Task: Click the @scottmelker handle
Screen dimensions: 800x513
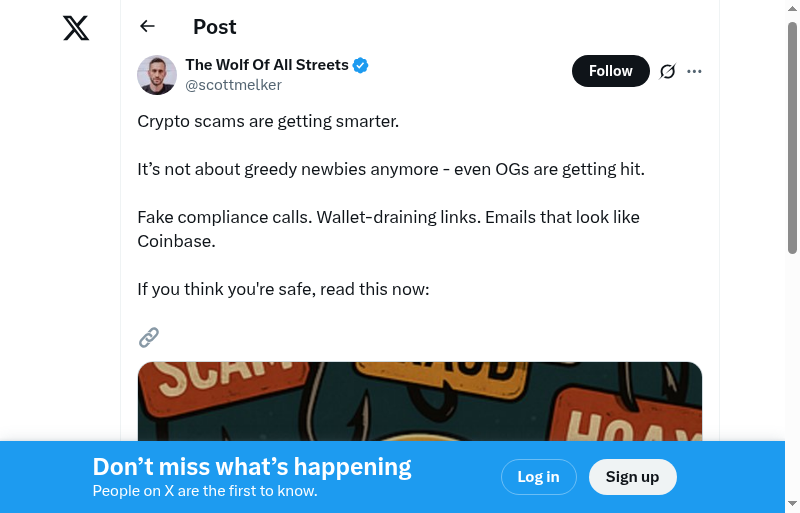Action: pyautogui.click(x=233, y=85)
